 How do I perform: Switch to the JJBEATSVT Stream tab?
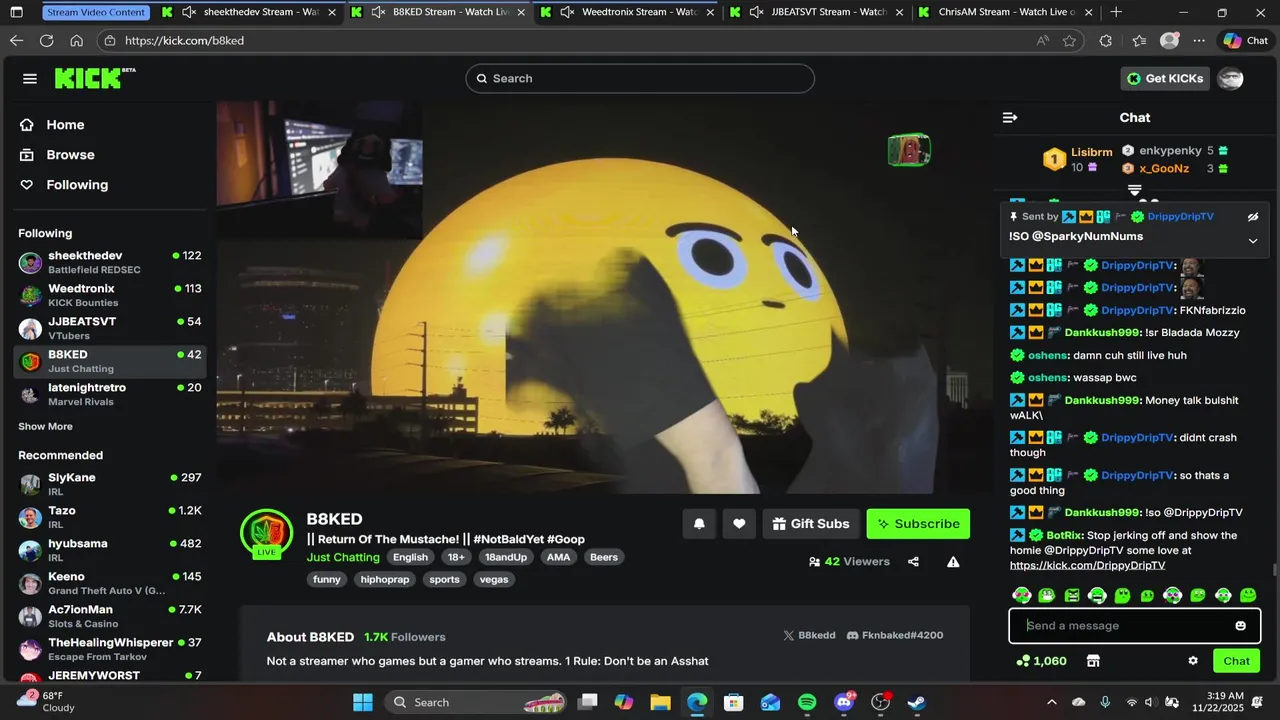[x=818, y=12]
